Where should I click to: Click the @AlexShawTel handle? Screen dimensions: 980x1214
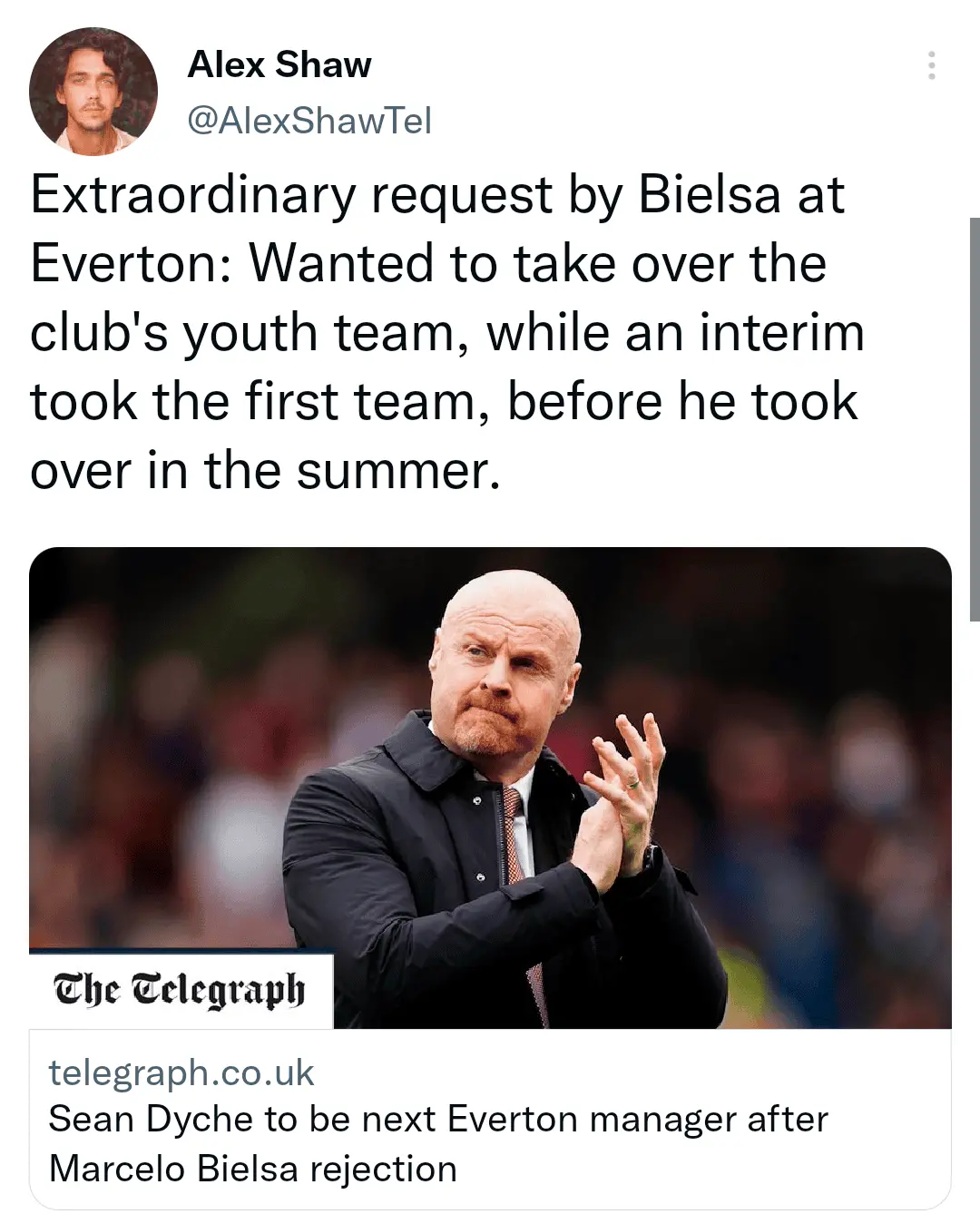click(x=309, y=121)
